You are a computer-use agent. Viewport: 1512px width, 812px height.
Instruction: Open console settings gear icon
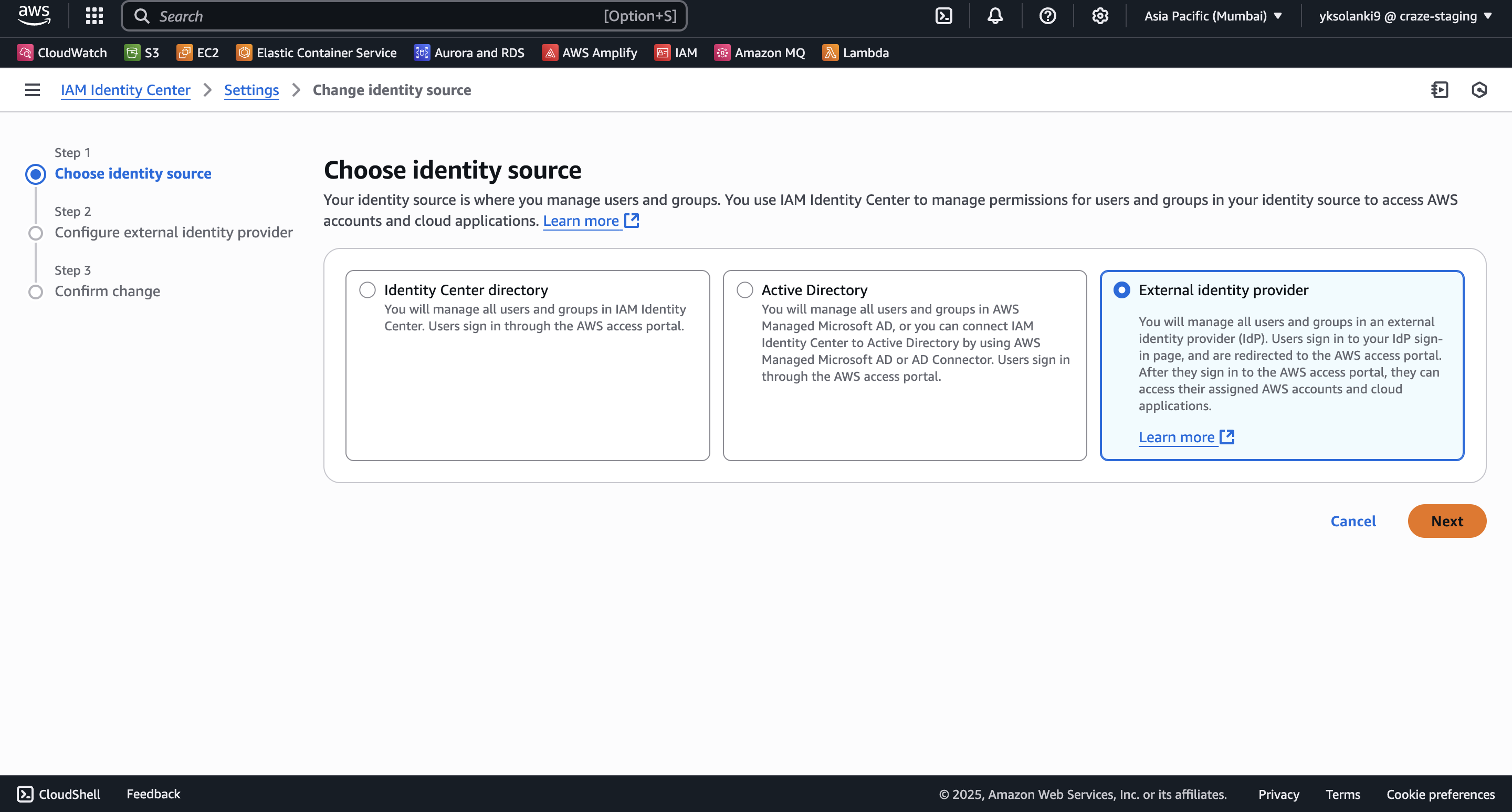pyautogui.click(x=1099, y=16)
